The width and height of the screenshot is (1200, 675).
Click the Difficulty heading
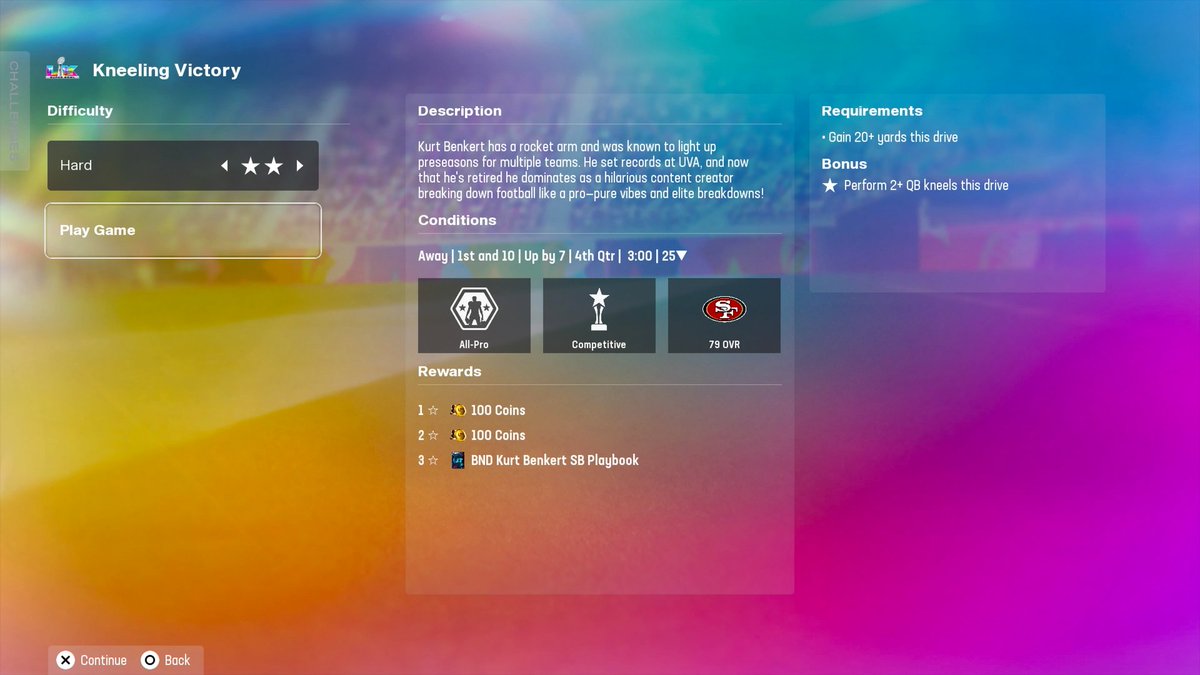coord(80,111)
